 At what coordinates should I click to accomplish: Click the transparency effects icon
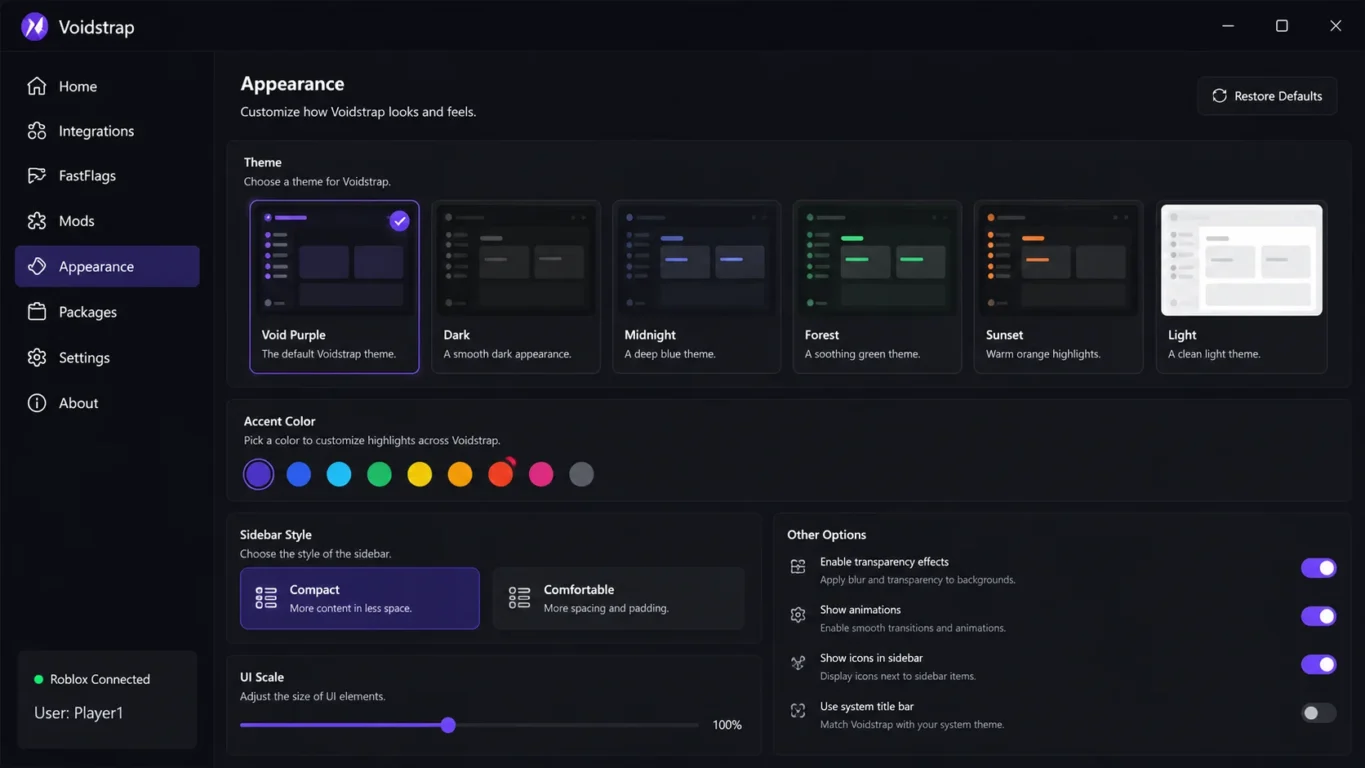coord(798,567)
